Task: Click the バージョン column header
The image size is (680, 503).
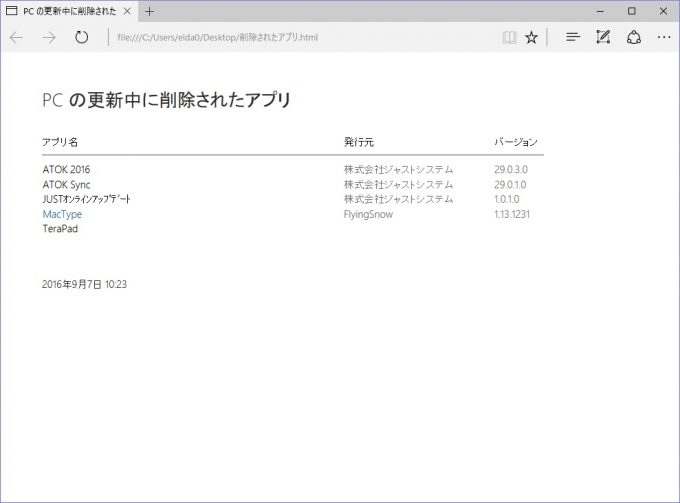Action: [x=516, y=142]
